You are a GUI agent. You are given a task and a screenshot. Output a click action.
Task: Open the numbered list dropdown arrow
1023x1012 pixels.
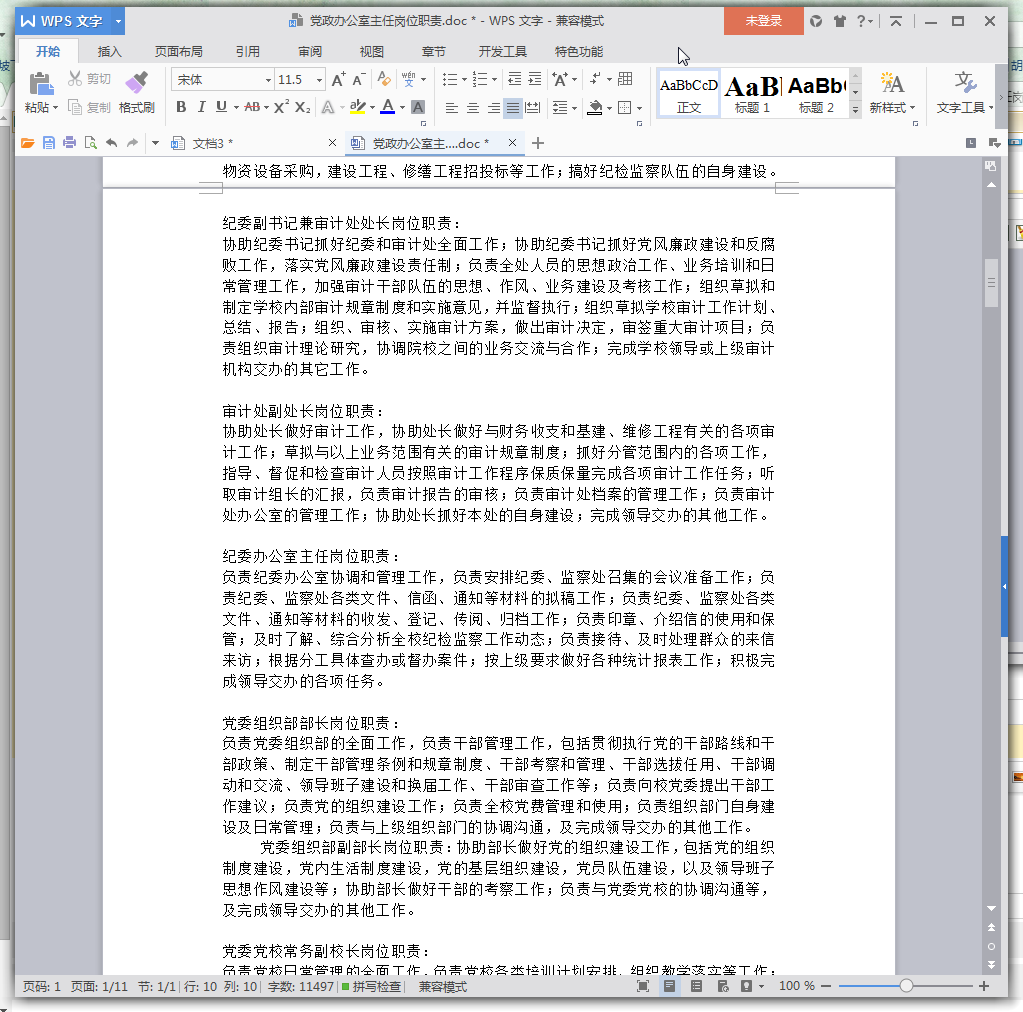click(494, 80)
